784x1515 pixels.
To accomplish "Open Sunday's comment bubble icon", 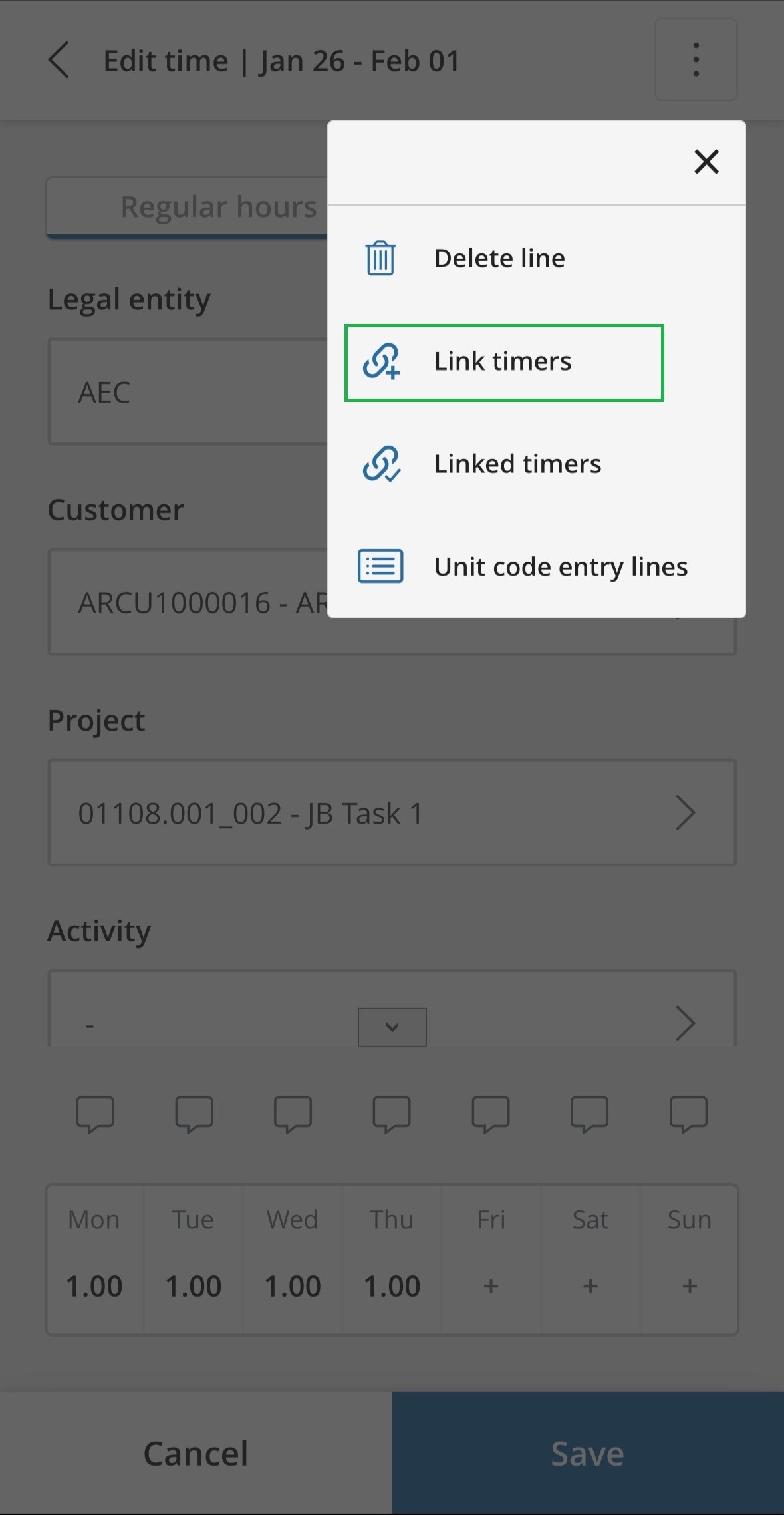I will pyautogui.click(x=688, y=1114).
